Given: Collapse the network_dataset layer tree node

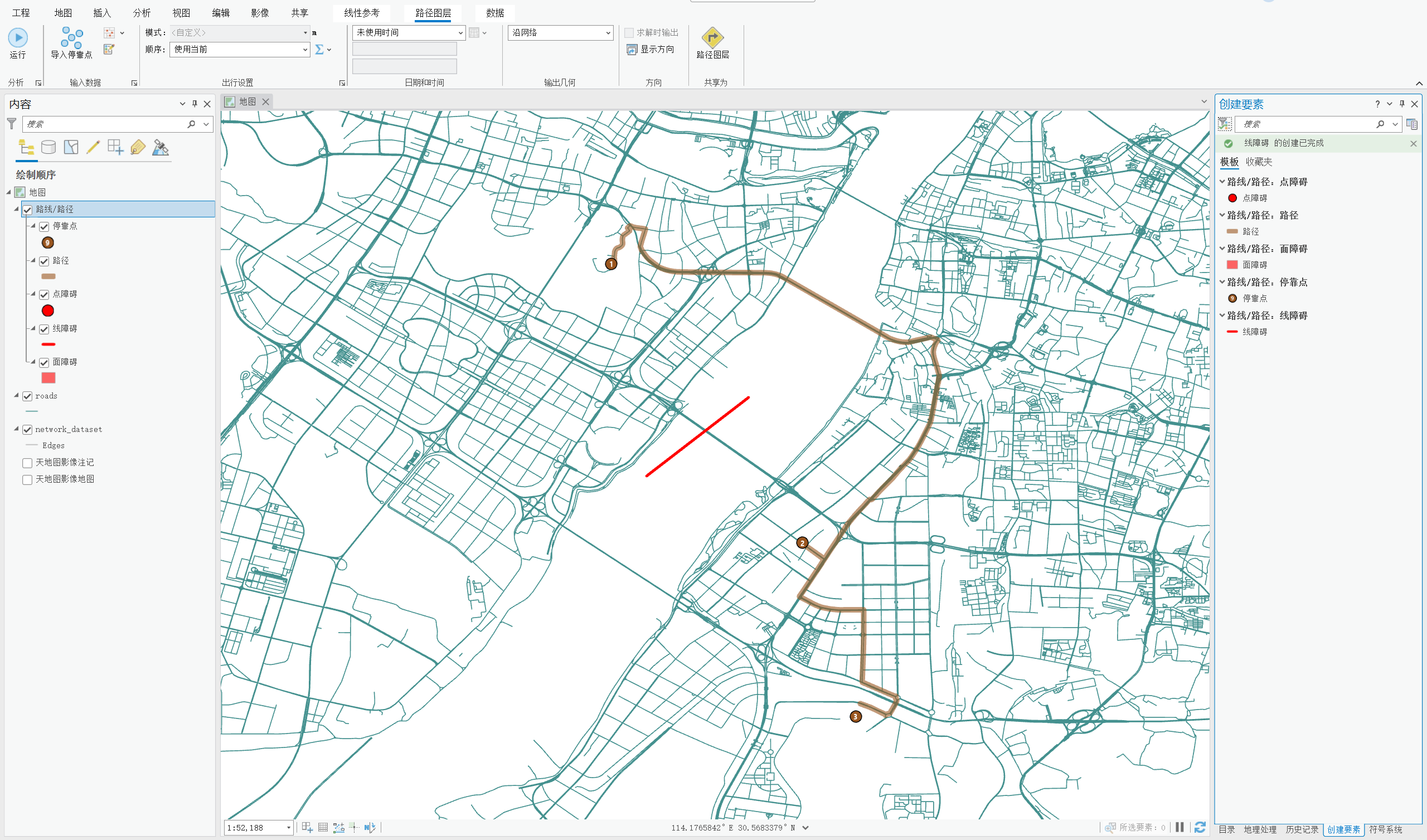Looking at the screenshot, I should pyautogui.click(x=16, y=429).
